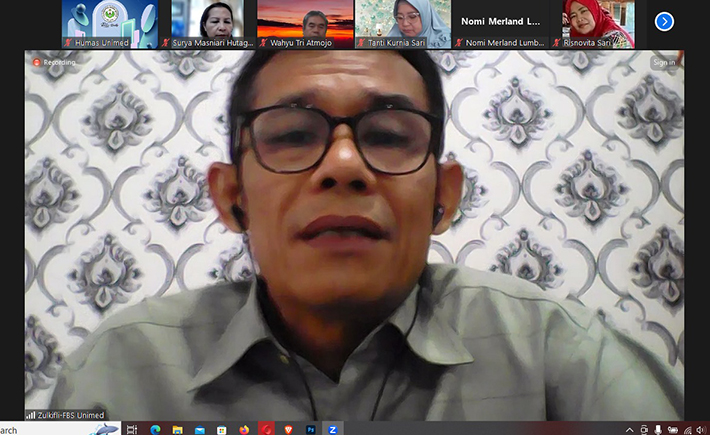Open the network Wi-Fi tray icon
710x435 pixels.
tap(687, 430)
